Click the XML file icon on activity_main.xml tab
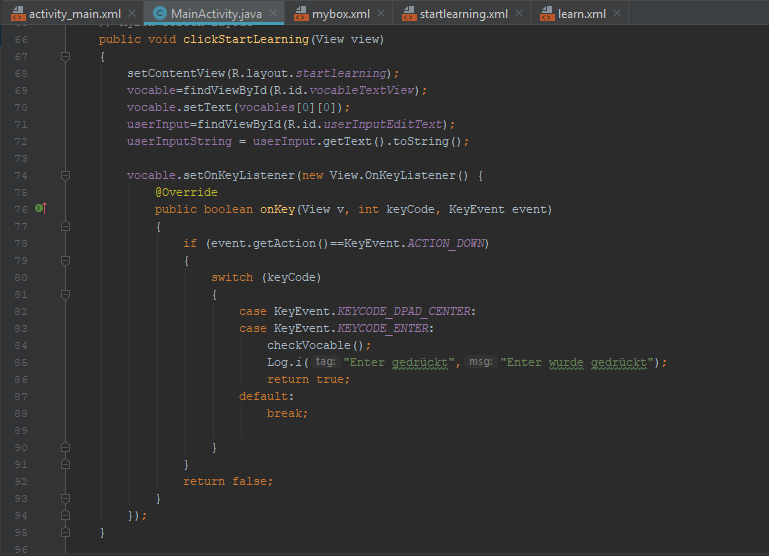Viewport: 769px width, 556px height. (x=17, y=14)
